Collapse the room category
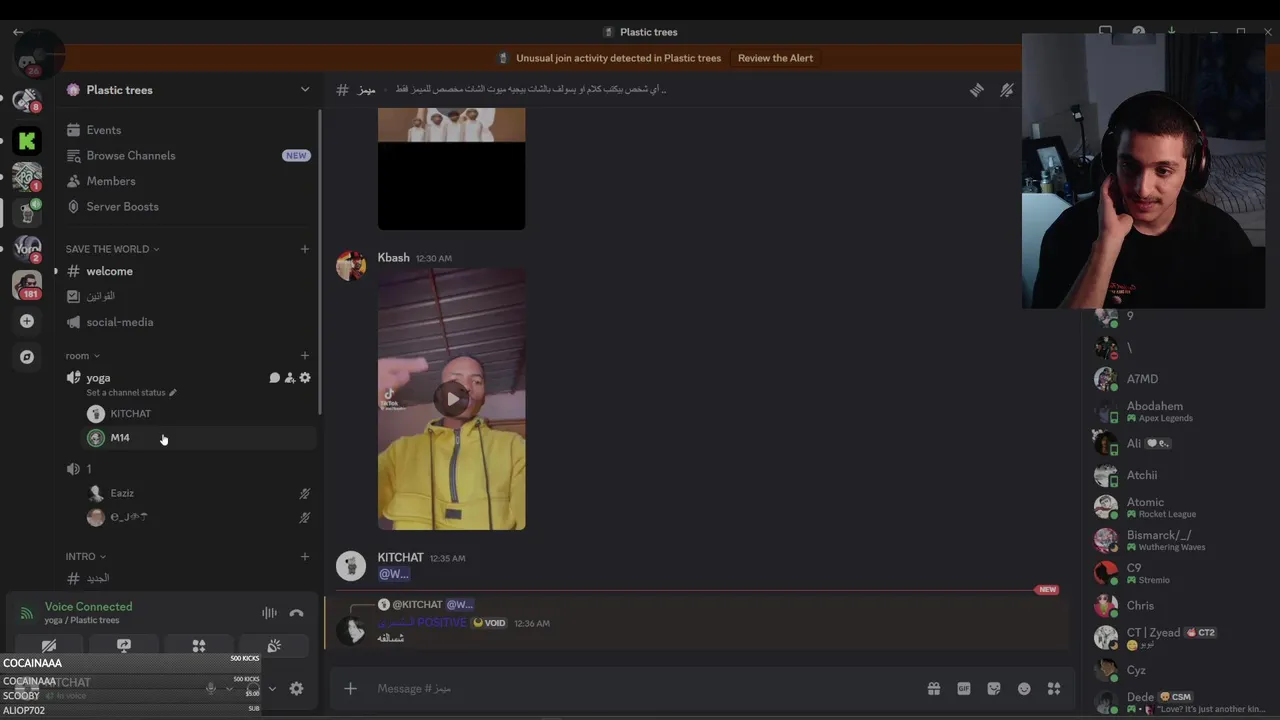This screenshot has width=1280, height=720. [83, 356]
